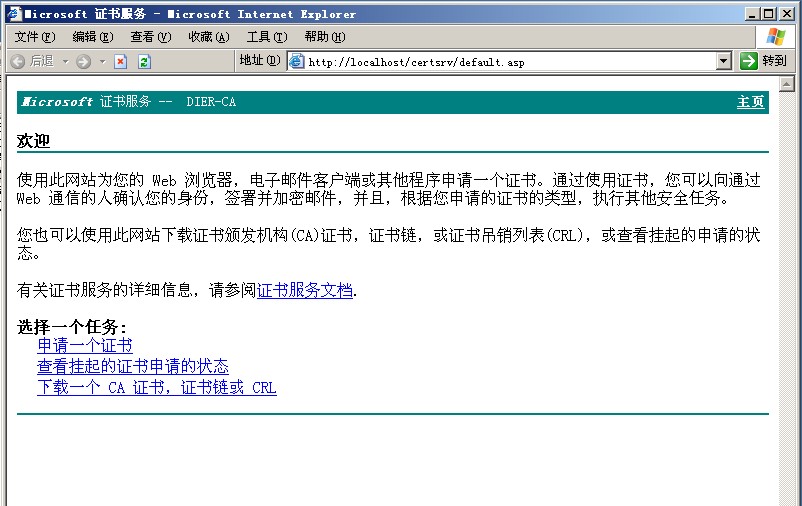Open the 工具 (Tools) menu
This screenshot has height=506, width=802.
(x=266, y=37)
